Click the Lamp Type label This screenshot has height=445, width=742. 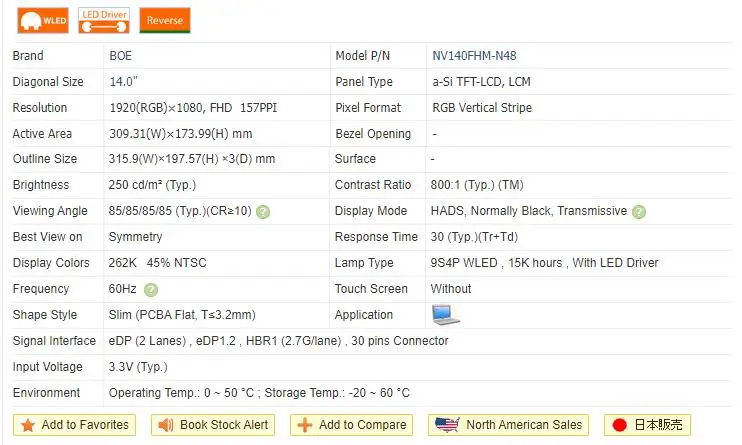(x=364, y=263)
